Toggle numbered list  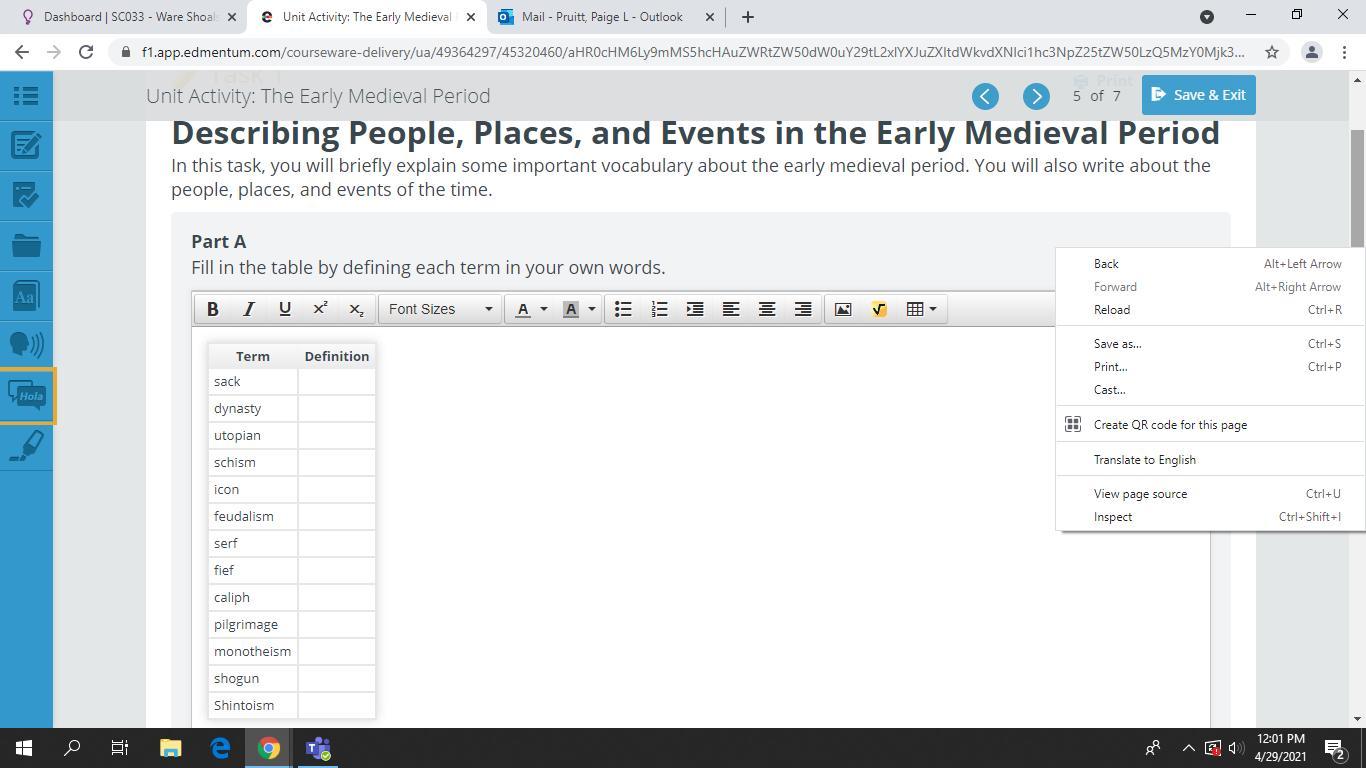tap(659, 309)
